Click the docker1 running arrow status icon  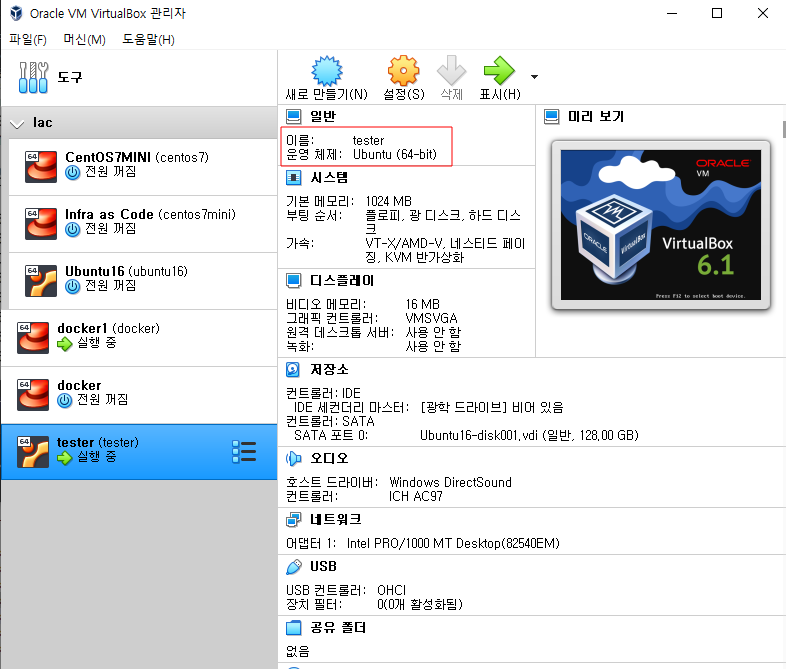click(65, 344)
